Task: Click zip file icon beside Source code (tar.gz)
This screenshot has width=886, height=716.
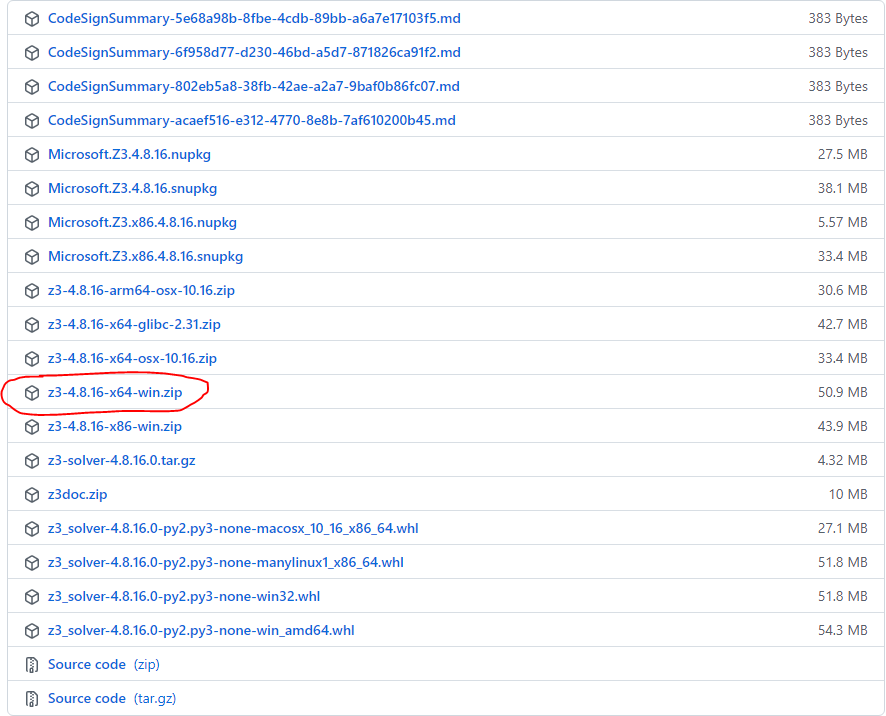Action: click(x=32, y=698)
